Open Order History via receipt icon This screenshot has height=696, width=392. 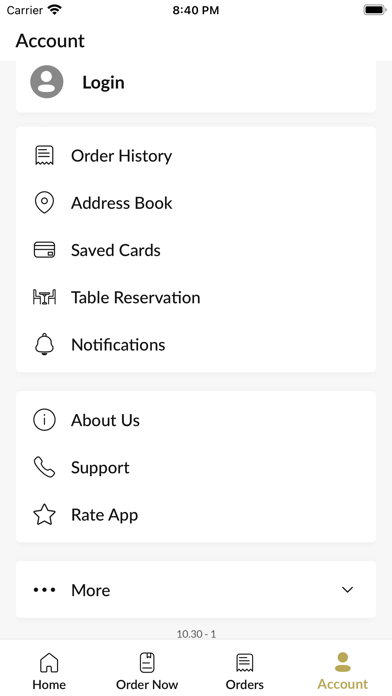coord(44,156)
